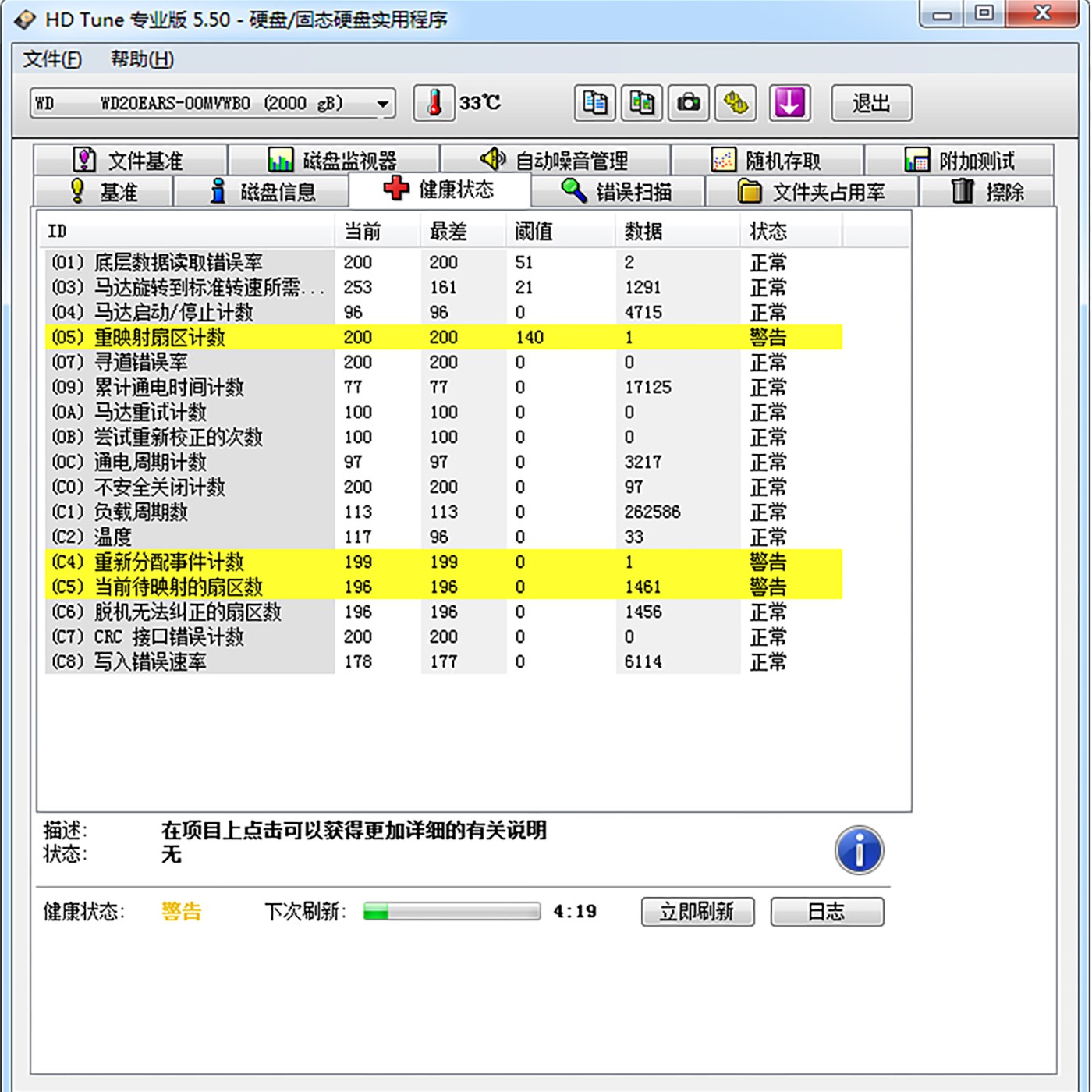1092x1092 pixels.
Task: Select the (07) 寻道错误率 row
Action: 444,362
